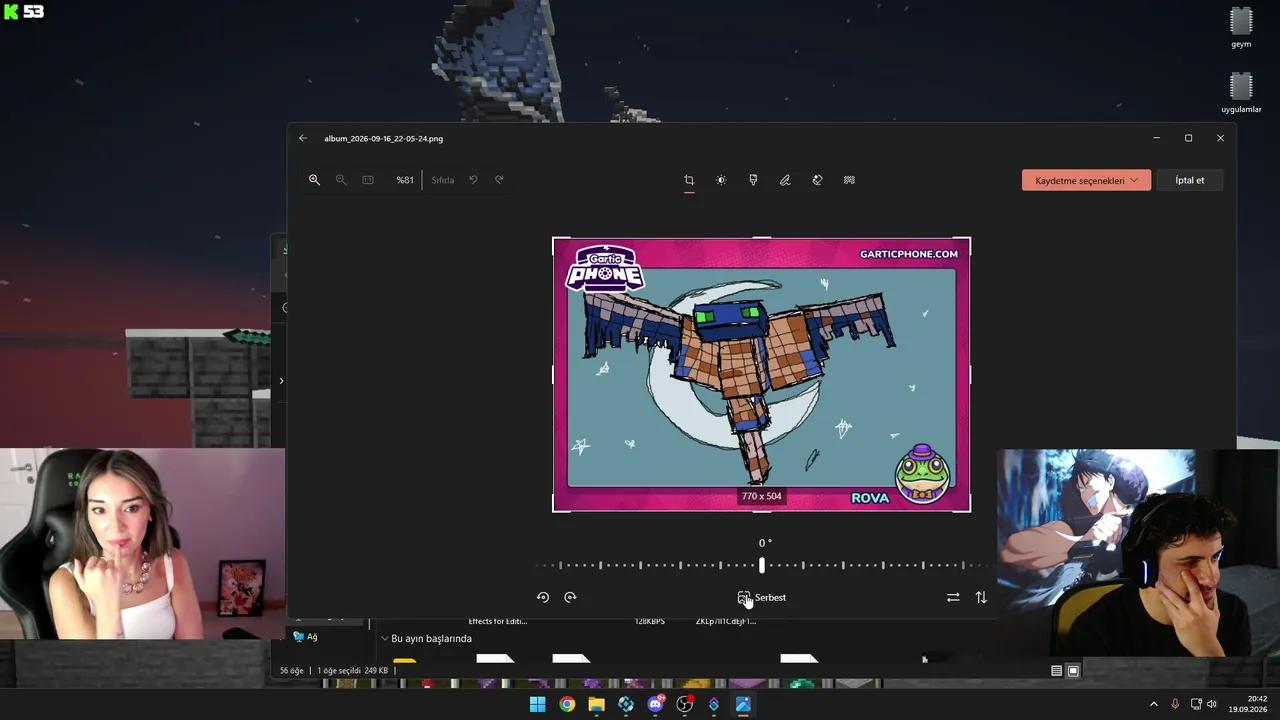Screen dimensions: 1280x720
Task: Click the microphone tray icon
Action: (1175, 704)
